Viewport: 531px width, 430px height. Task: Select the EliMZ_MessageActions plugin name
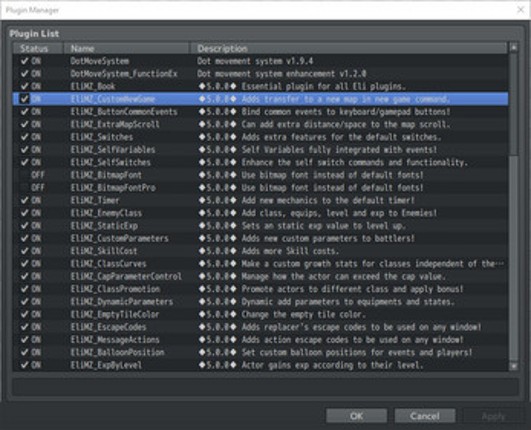pos(115,340)
